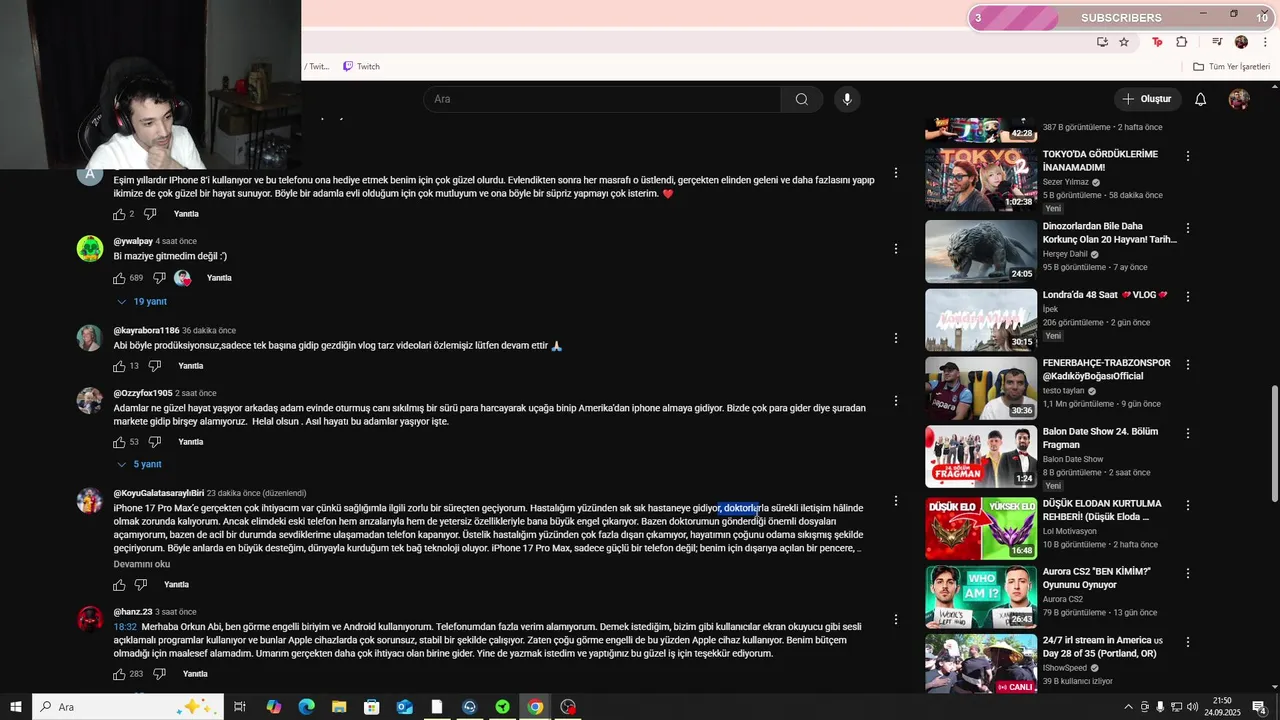1280x720 pixels.
Task: Click the heart badge on @ywalpay's comment
Action: tap(182, 278)
